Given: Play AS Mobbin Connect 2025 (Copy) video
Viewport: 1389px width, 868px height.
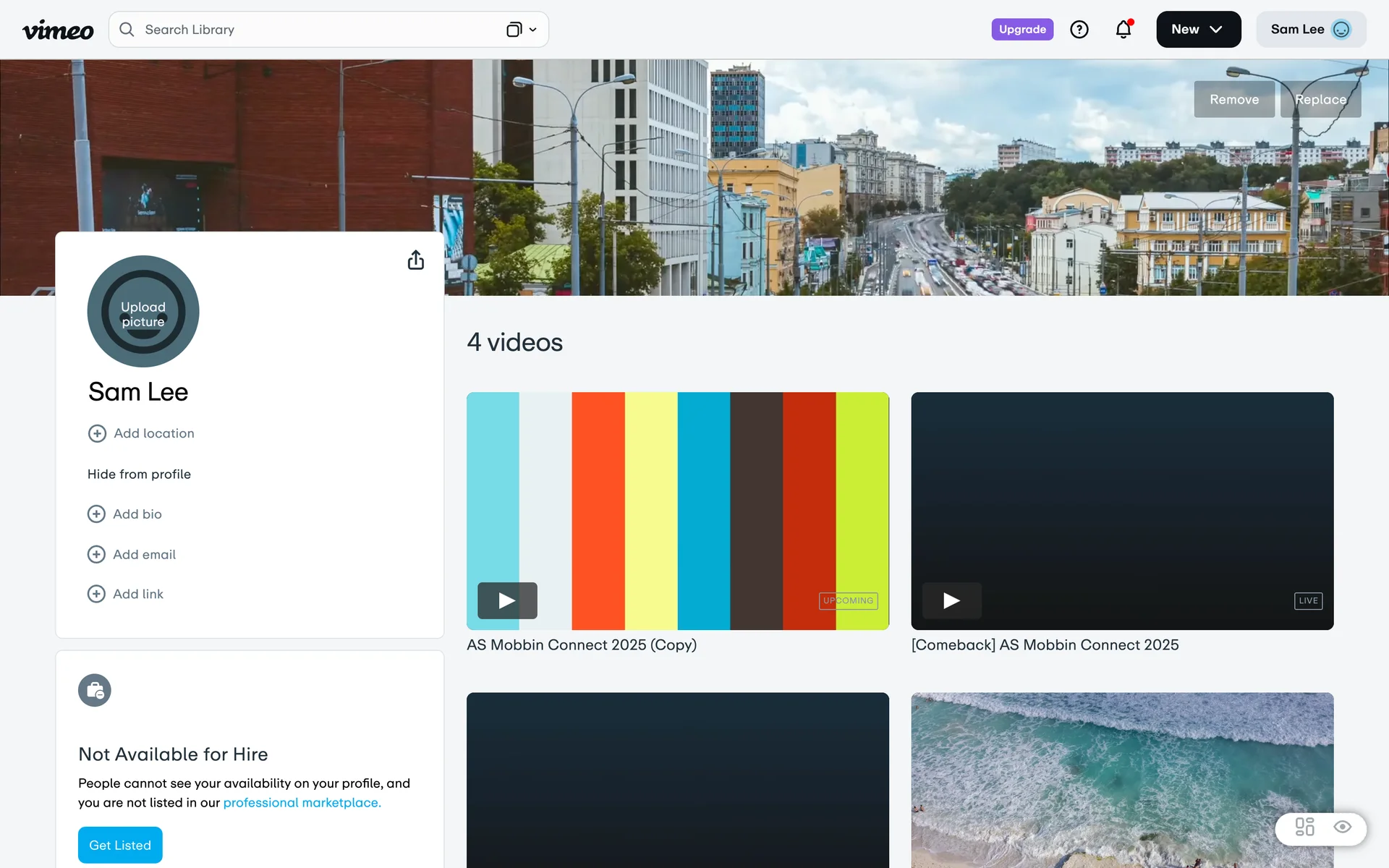Looking at the screenshot, I should (x=507, y=600).
